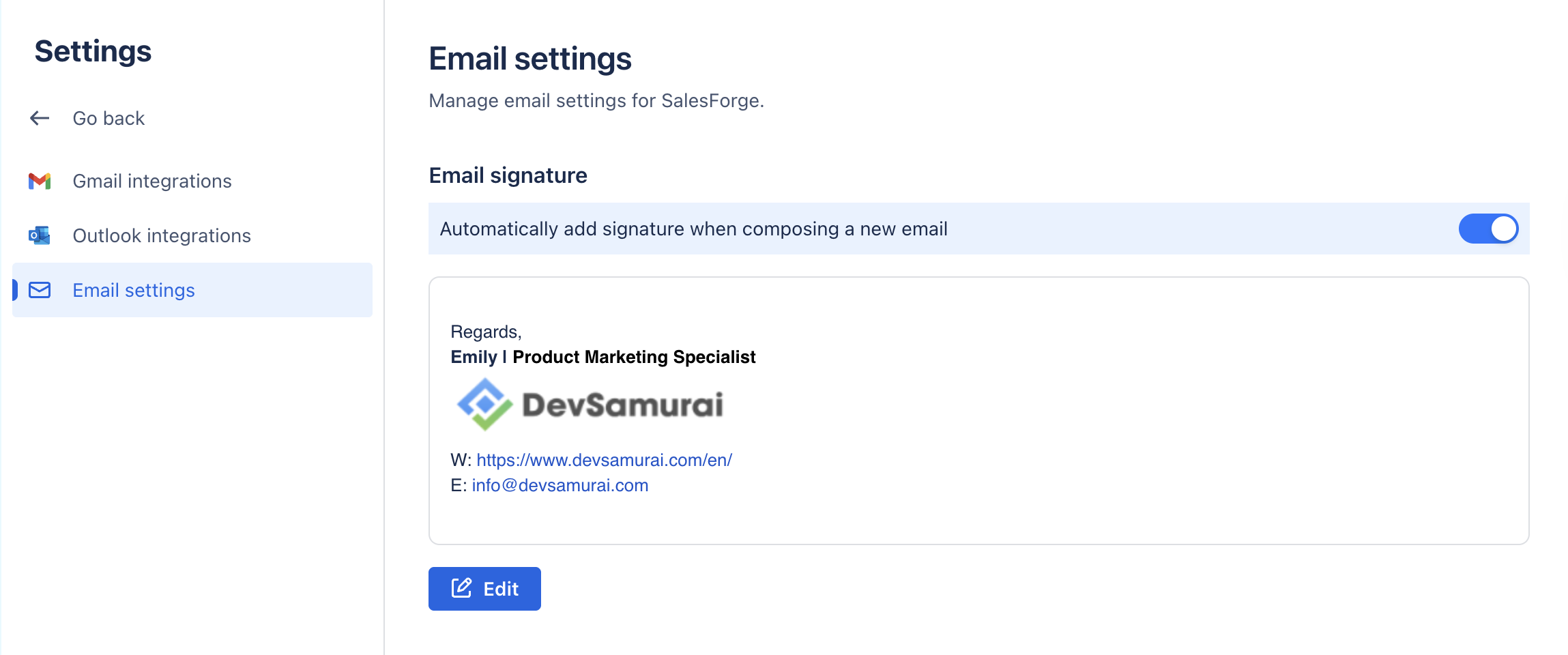
Task: Click the Product Marketing Specialist text
Action: click(634, 357)
